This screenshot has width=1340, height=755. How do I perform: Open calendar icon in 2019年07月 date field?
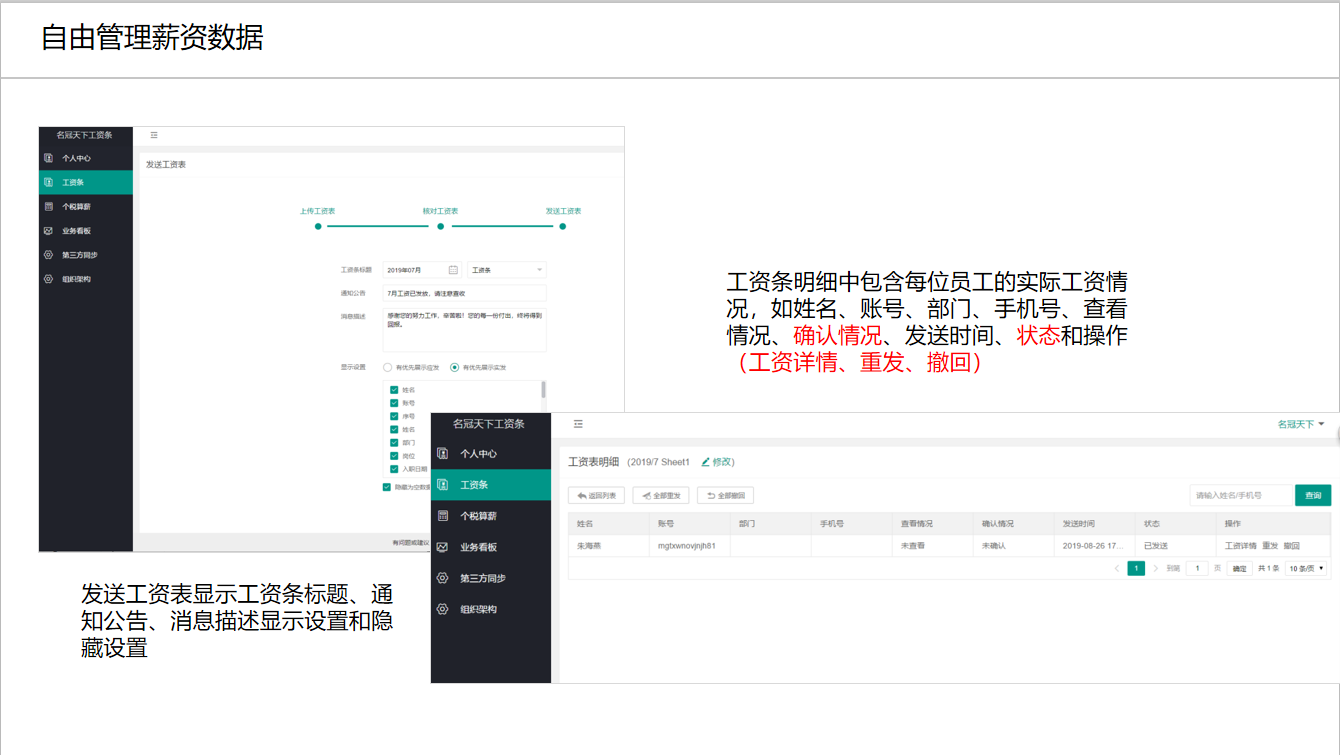click(452, 270)
